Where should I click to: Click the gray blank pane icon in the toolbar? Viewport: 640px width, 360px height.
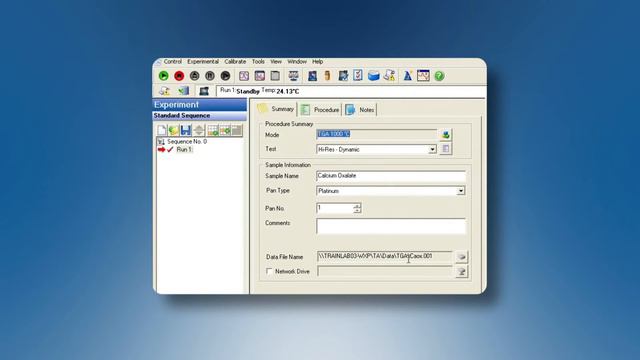275,76
